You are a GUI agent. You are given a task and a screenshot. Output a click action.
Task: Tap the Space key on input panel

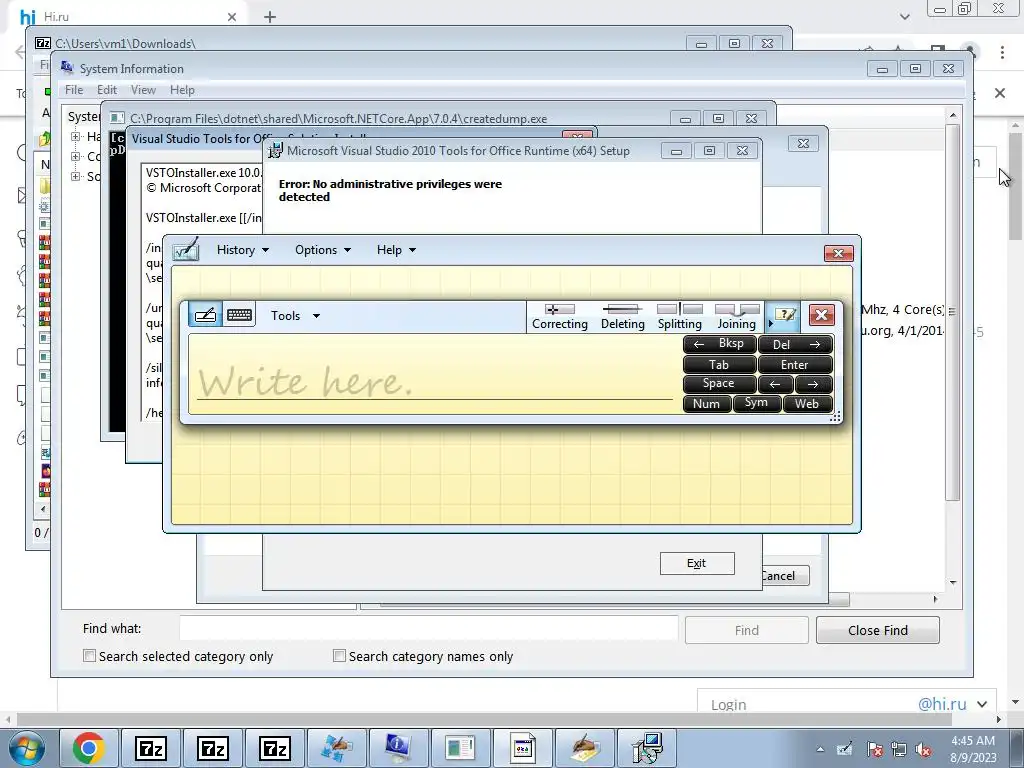(720, 384)
